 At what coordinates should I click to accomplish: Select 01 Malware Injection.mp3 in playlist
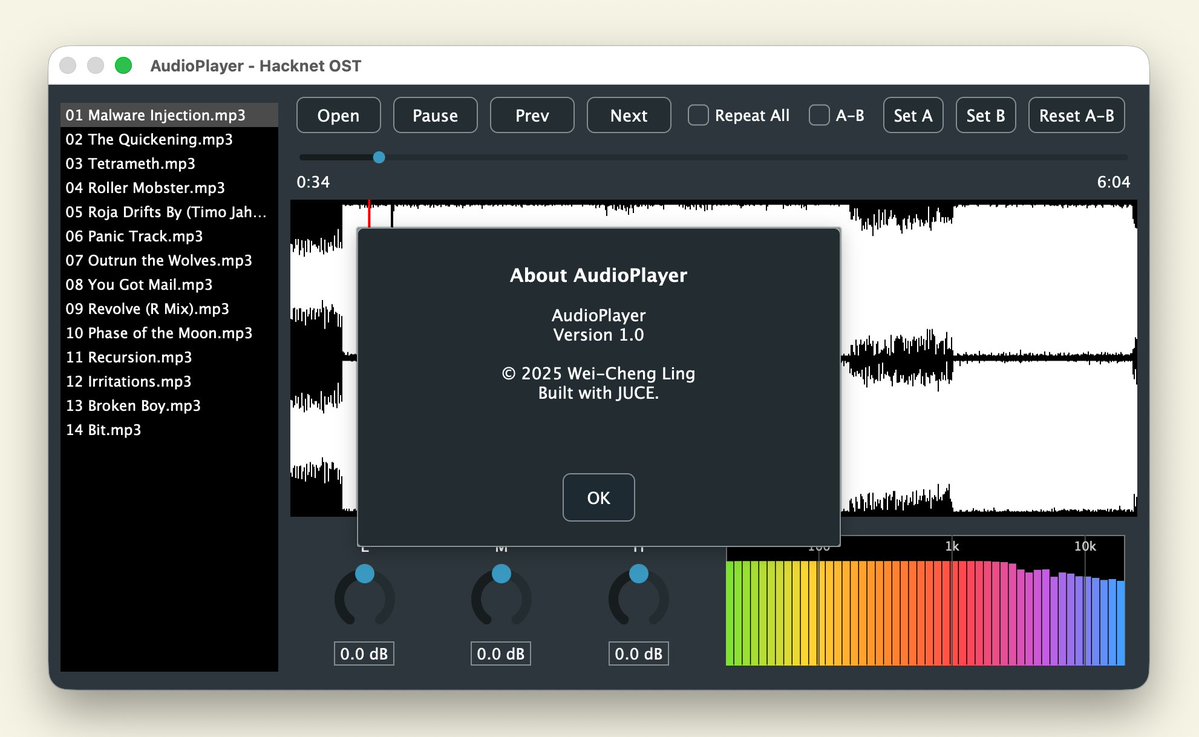coord(169,115)
